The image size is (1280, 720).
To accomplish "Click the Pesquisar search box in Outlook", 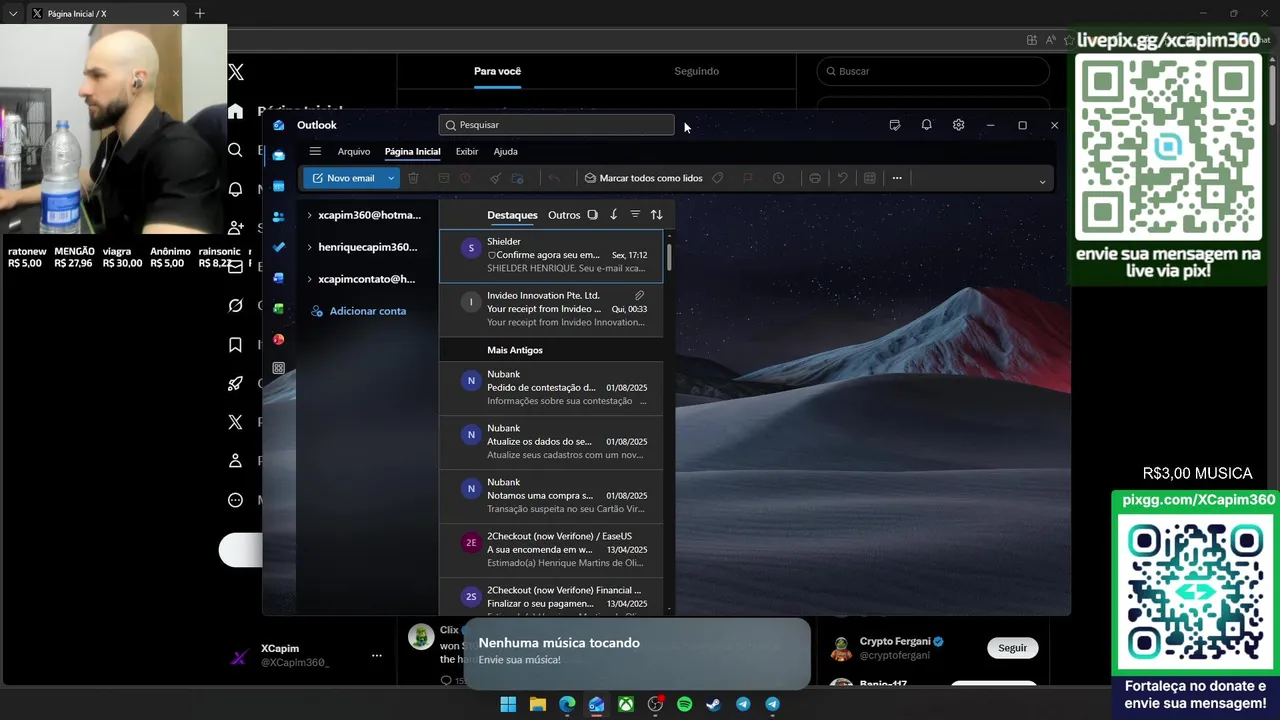I will point(557,125).
